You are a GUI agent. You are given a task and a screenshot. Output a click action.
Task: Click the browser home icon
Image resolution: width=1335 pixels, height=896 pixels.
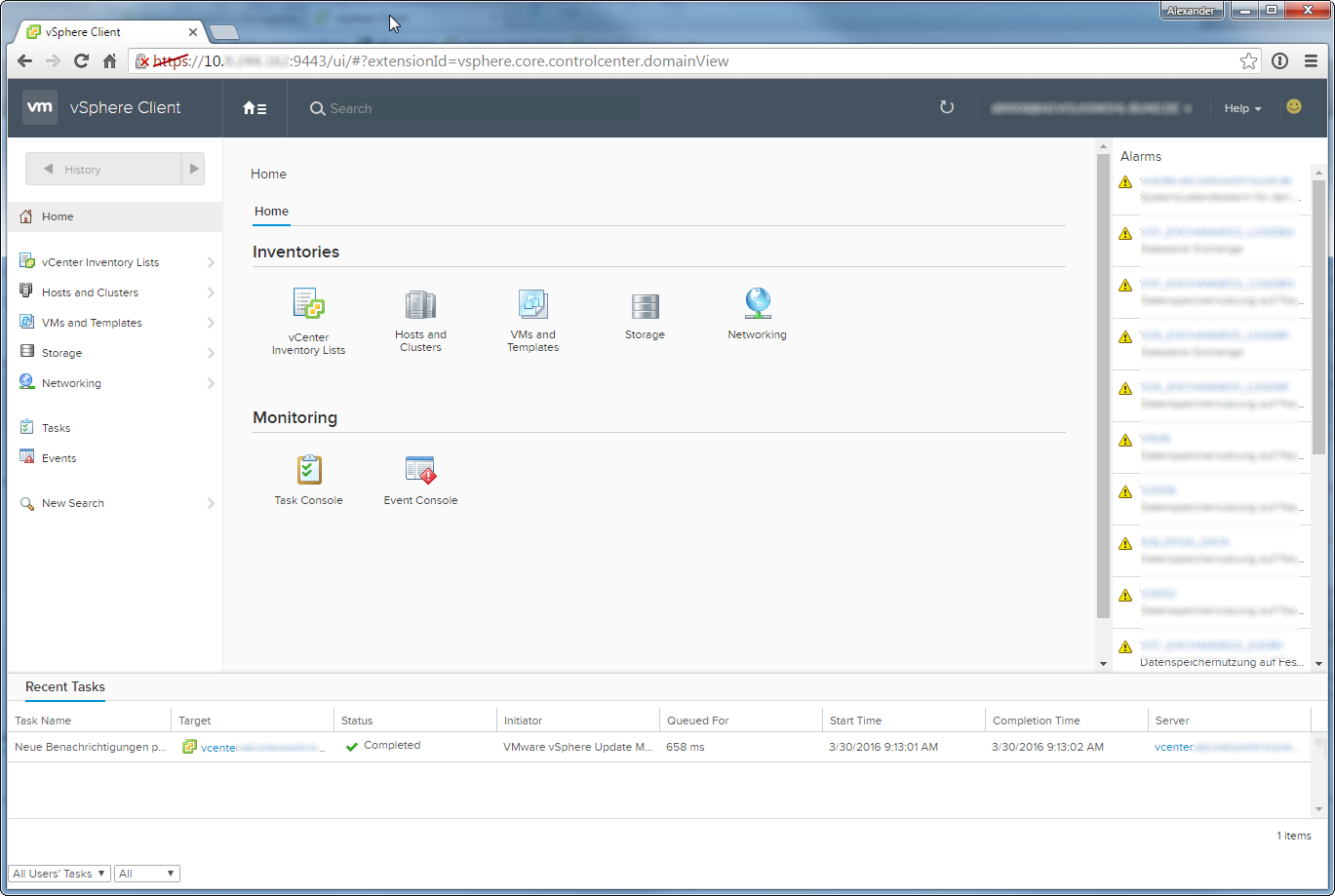(110, 60)
